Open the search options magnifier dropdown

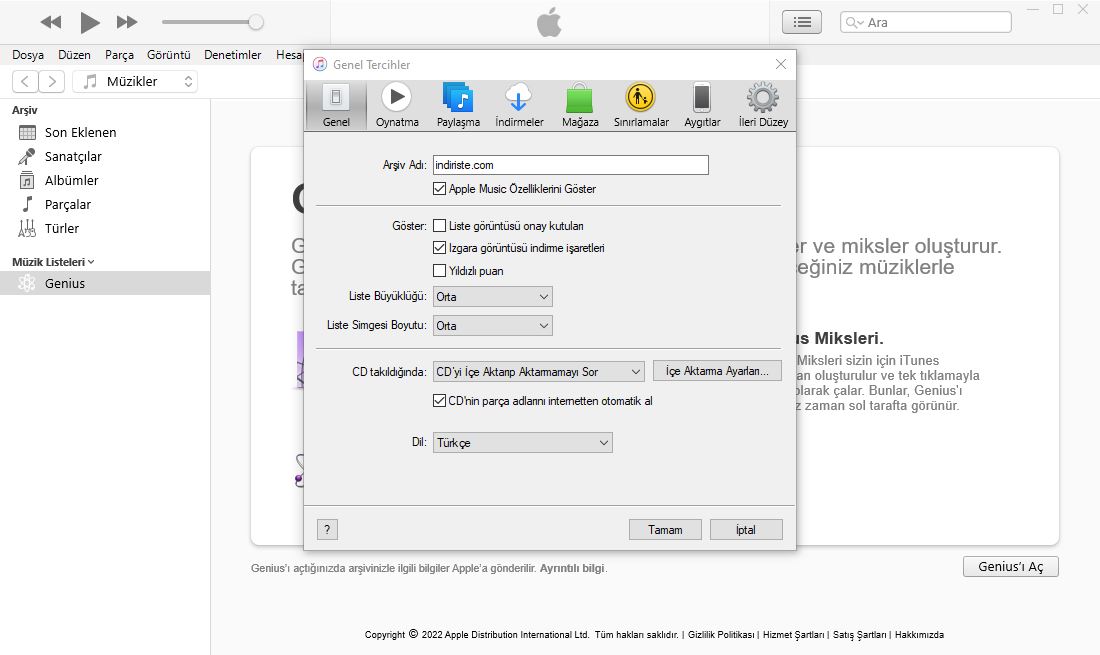click(x=854, y=22)
